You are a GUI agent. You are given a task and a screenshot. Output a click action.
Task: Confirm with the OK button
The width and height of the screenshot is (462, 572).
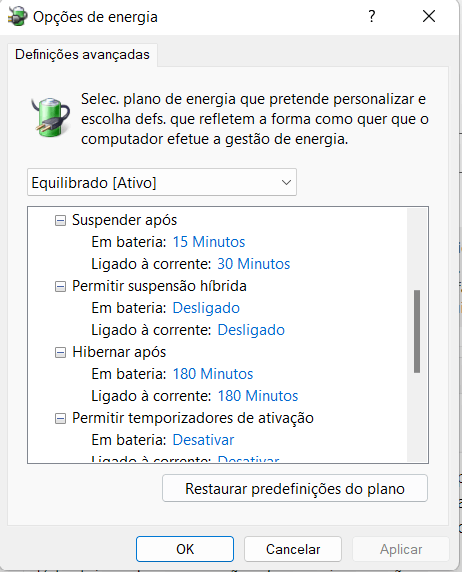click(x=185, y=549)
